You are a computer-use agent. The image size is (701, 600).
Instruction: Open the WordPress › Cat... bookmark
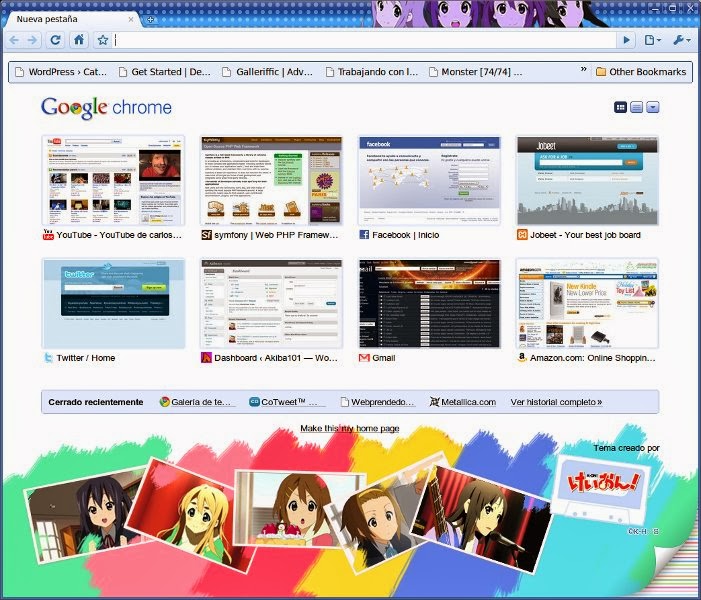pos(61,72)
